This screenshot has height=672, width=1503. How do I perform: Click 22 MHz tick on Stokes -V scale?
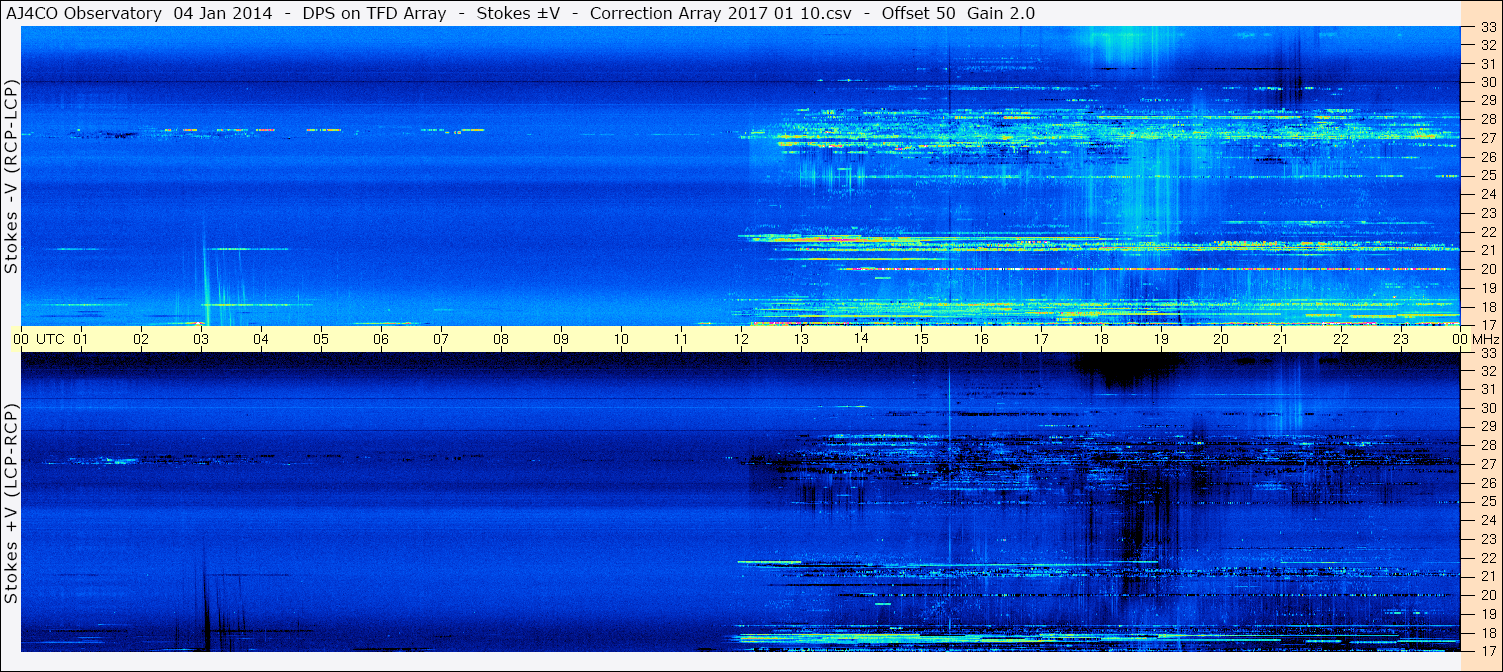click(x=1488, y=232)
